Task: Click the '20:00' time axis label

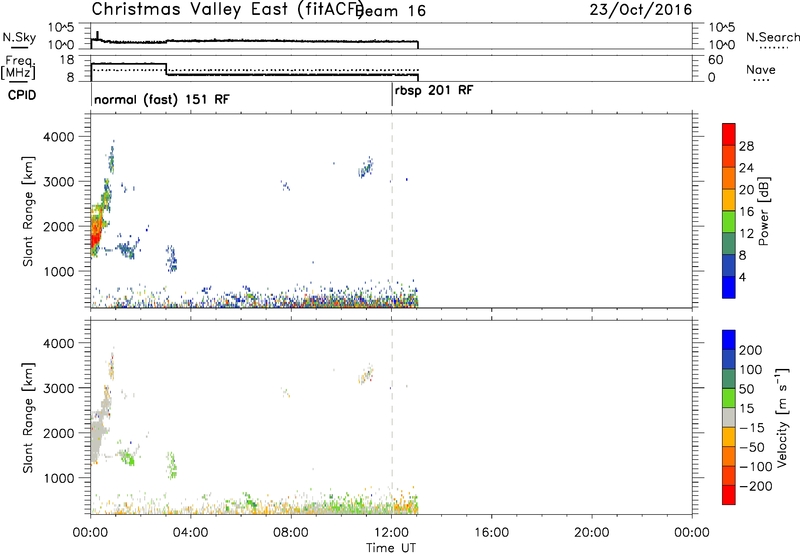Action: 591,533
